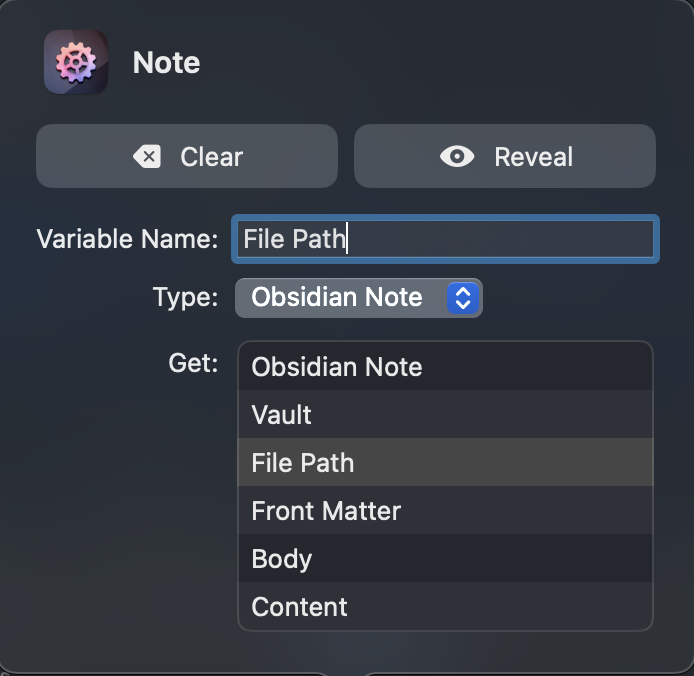Click the blue up-down chevrons on Type popup

(x=463, y=298)
